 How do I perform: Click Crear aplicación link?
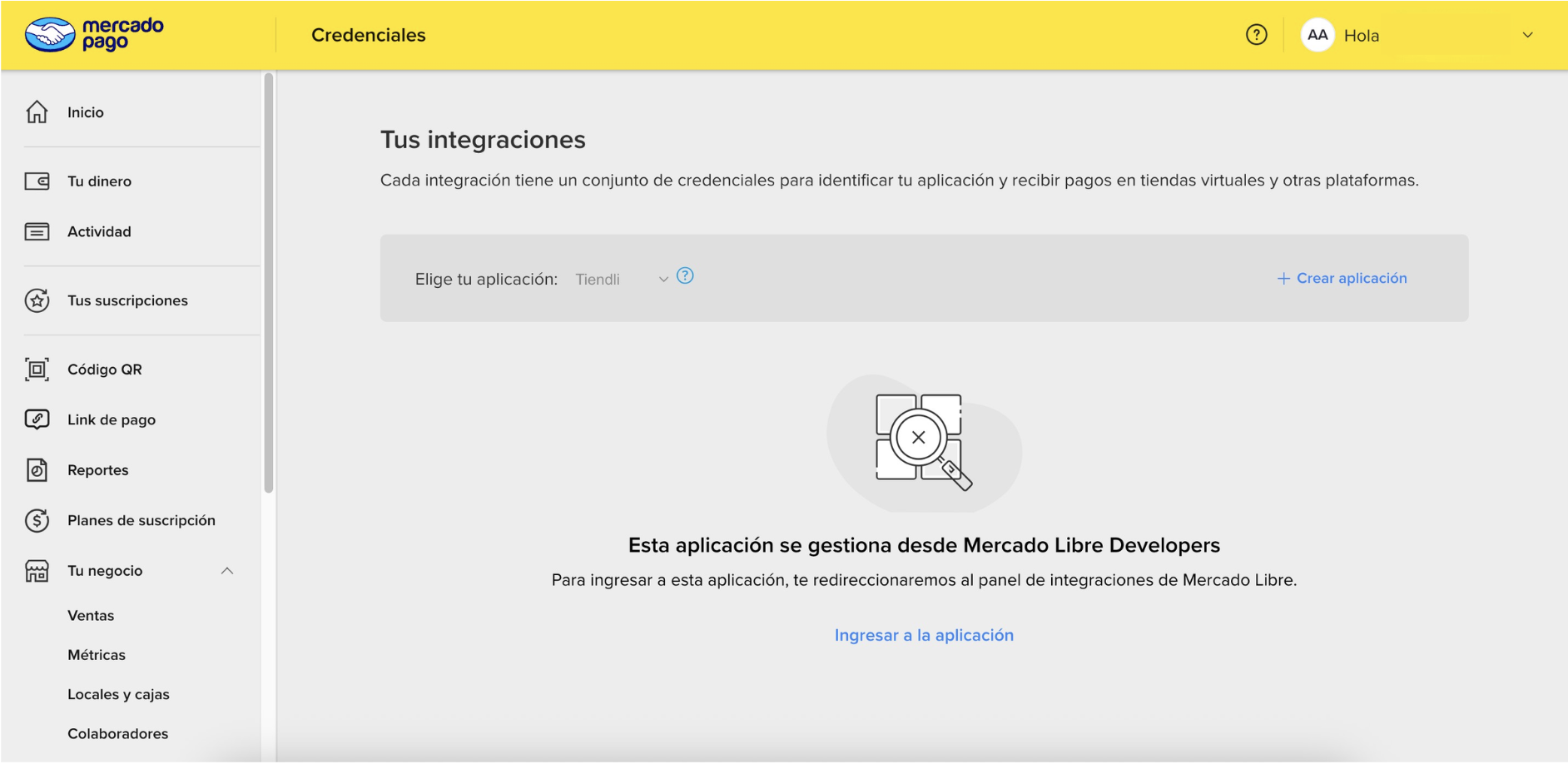(x=1342, y=278)
